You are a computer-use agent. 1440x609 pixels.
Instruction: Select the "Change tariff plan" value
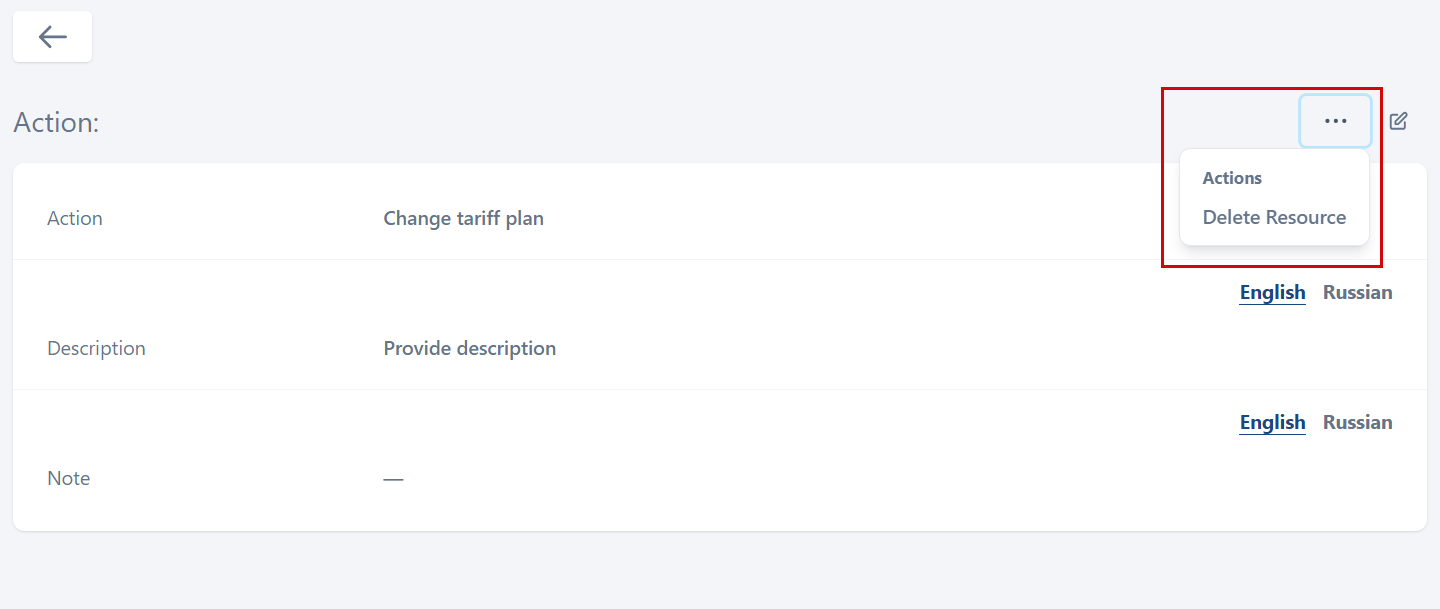click(463, 218)
